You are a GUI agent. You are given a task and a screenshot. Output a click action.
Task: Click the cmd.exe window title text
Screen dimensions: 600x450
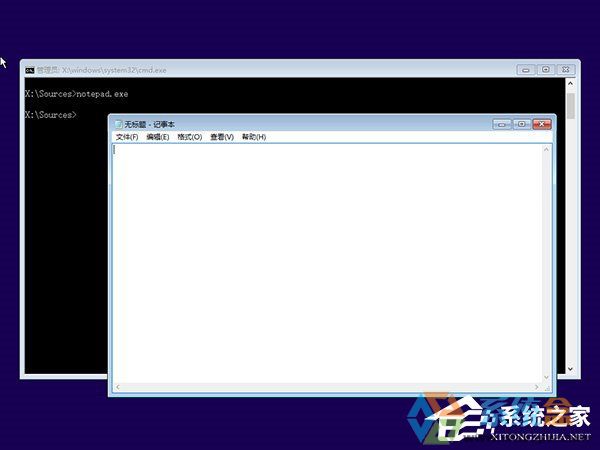click(101, 70)
